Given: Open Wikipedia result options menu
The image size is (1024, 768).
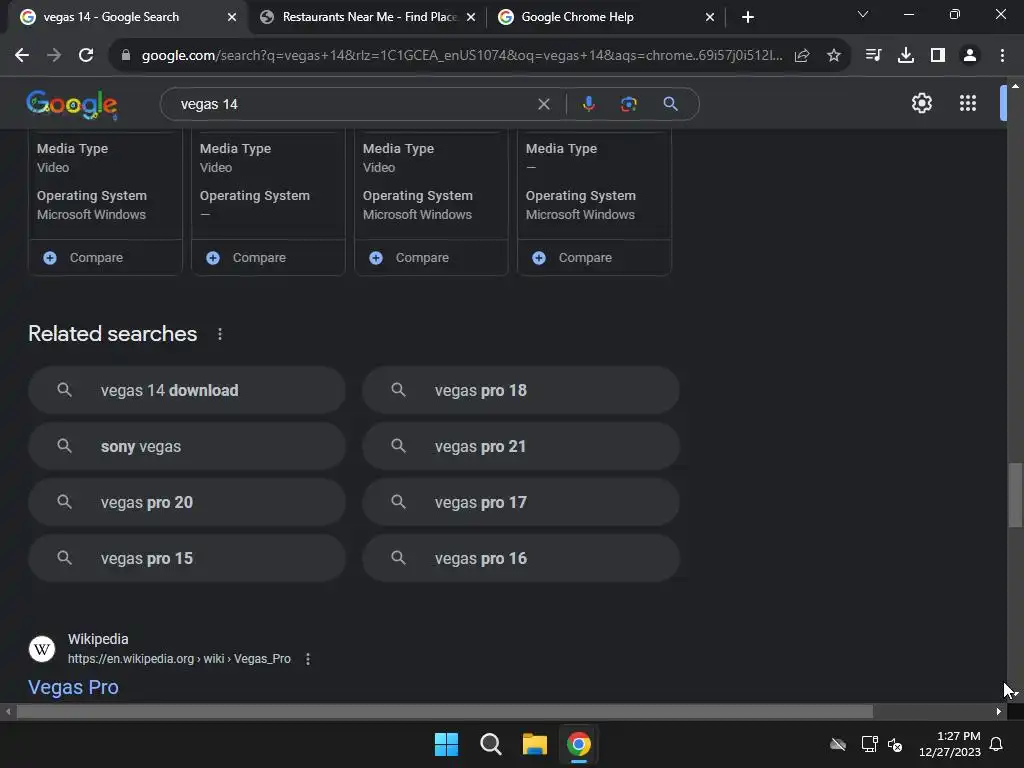Looking at the screenshot, I should [308, 659].
